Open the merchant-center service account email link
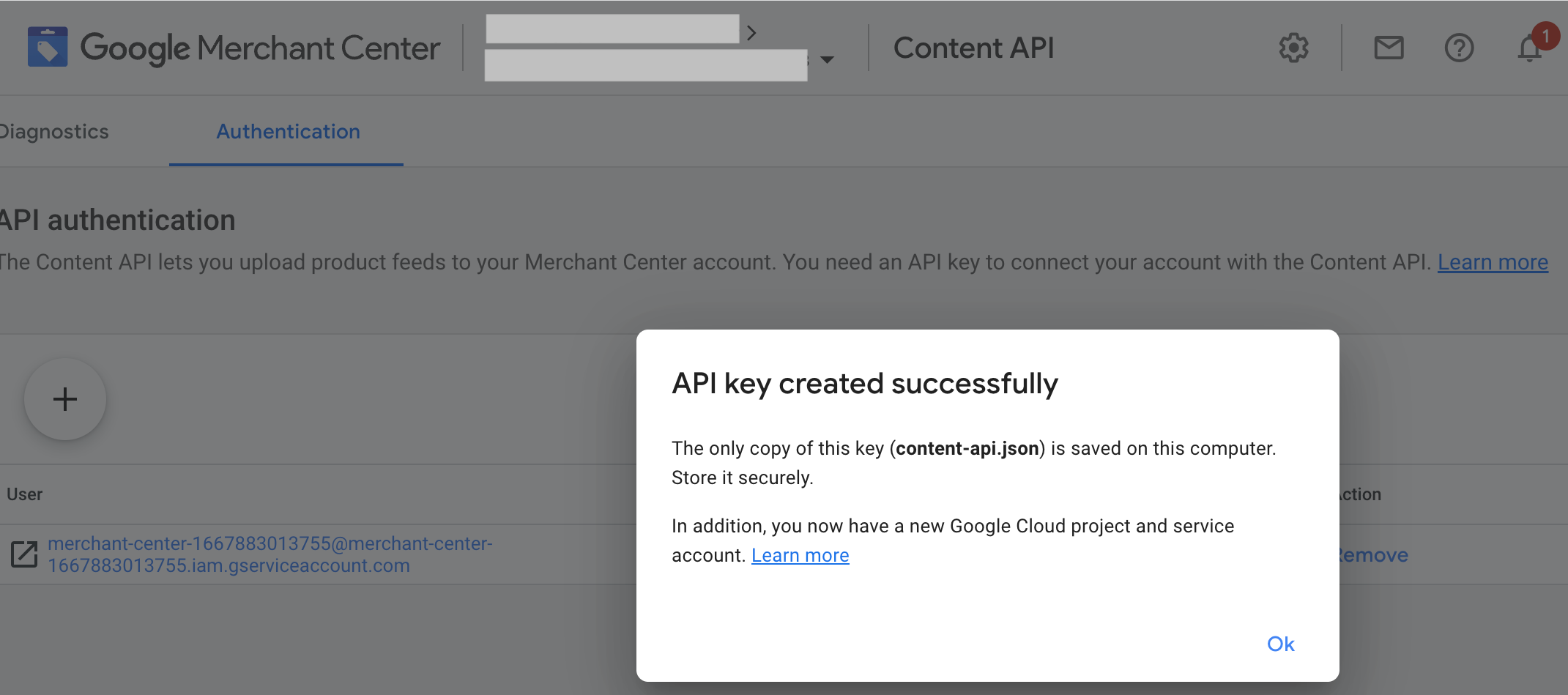1568x695 pixels. pyautogui.click(x=270, y=554)
